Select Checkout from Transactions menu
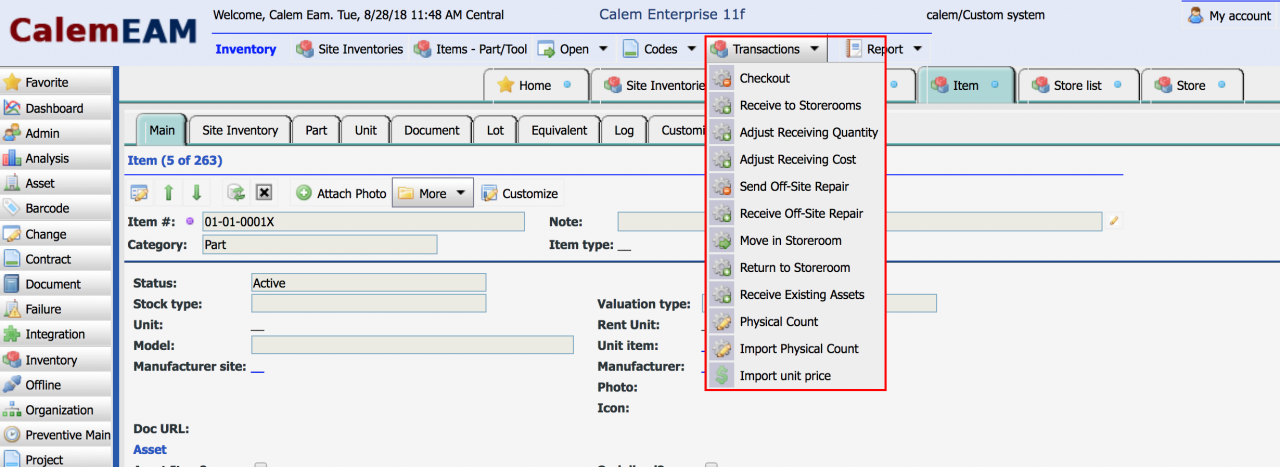This screenshot has height=467, width=1280. (795, 78)
